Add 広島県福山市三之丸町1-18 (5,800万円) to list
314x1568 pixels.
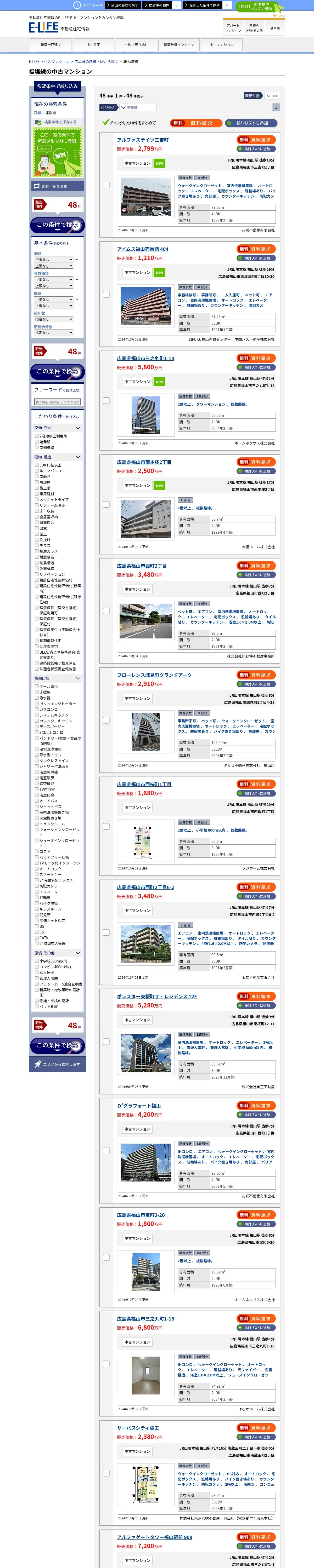[257, 367]
